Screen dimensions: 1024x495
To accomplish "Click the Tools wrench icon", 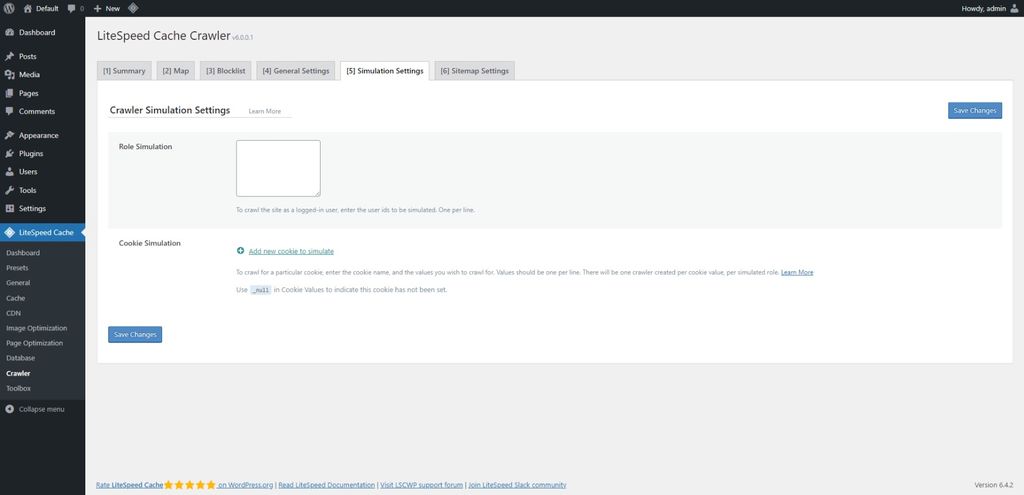I will 9,191.
